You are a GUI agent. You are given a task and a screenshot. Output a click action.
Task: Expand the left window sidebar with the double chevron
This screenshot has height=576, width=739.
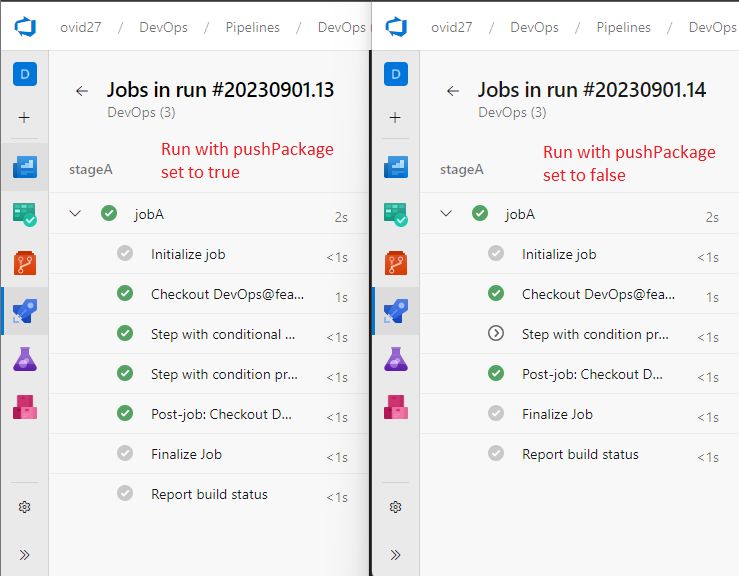pyautogui.click(x=25, y=554)
